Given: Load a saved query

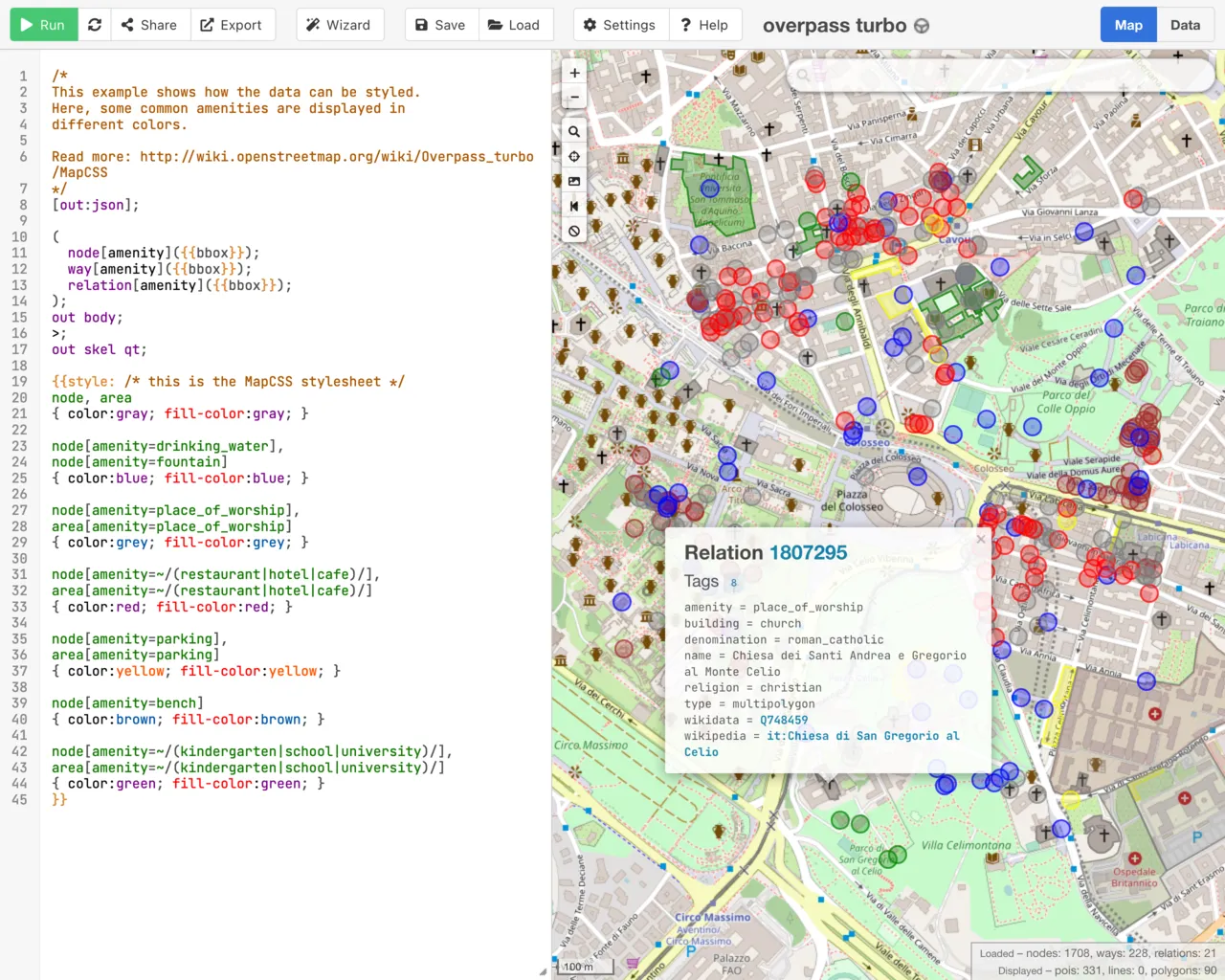Looking at the screenshot, I should pyautogui.click(x=516, y=25).
